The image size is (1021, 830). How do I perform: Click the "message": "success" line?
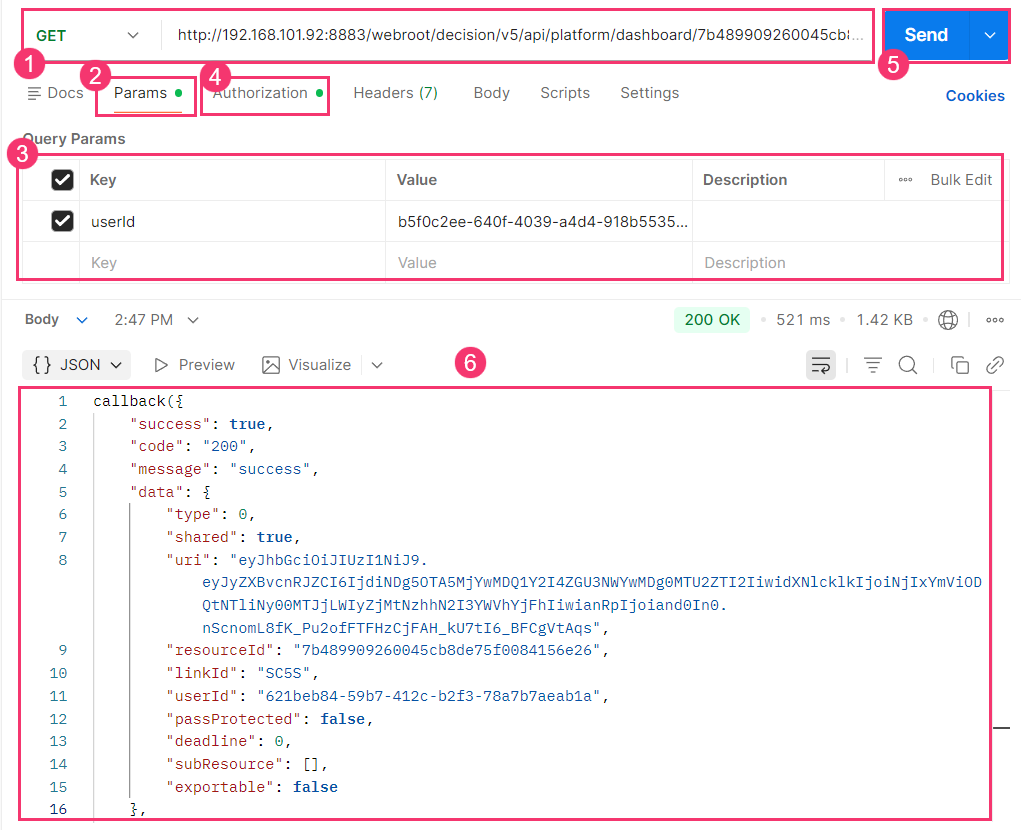coord(223,469)
